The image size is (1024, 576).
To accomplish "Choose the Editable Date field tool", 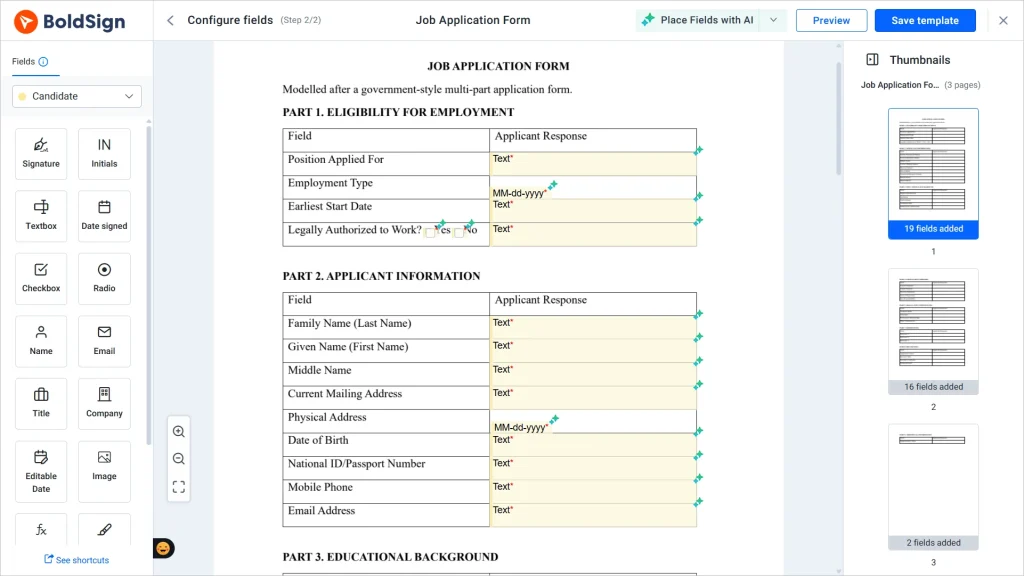I will click(41, 472).
